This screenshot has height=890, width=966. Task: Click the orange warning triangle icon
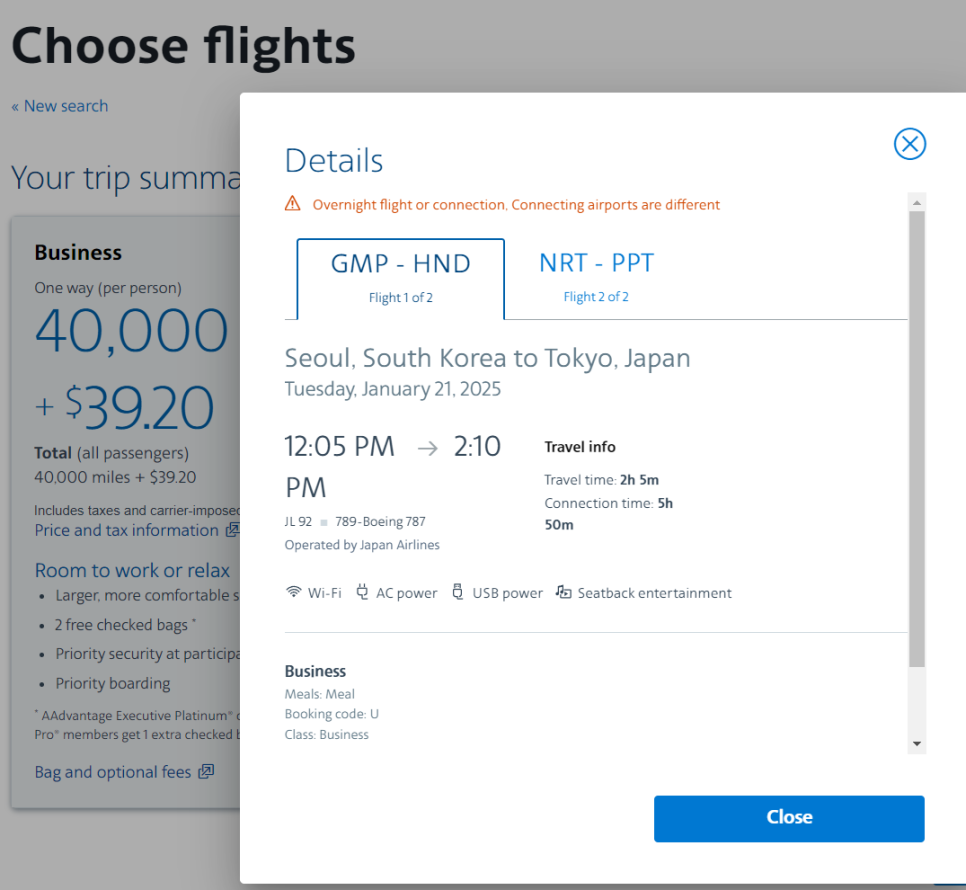pyautogui.click(x=293, y=203)
